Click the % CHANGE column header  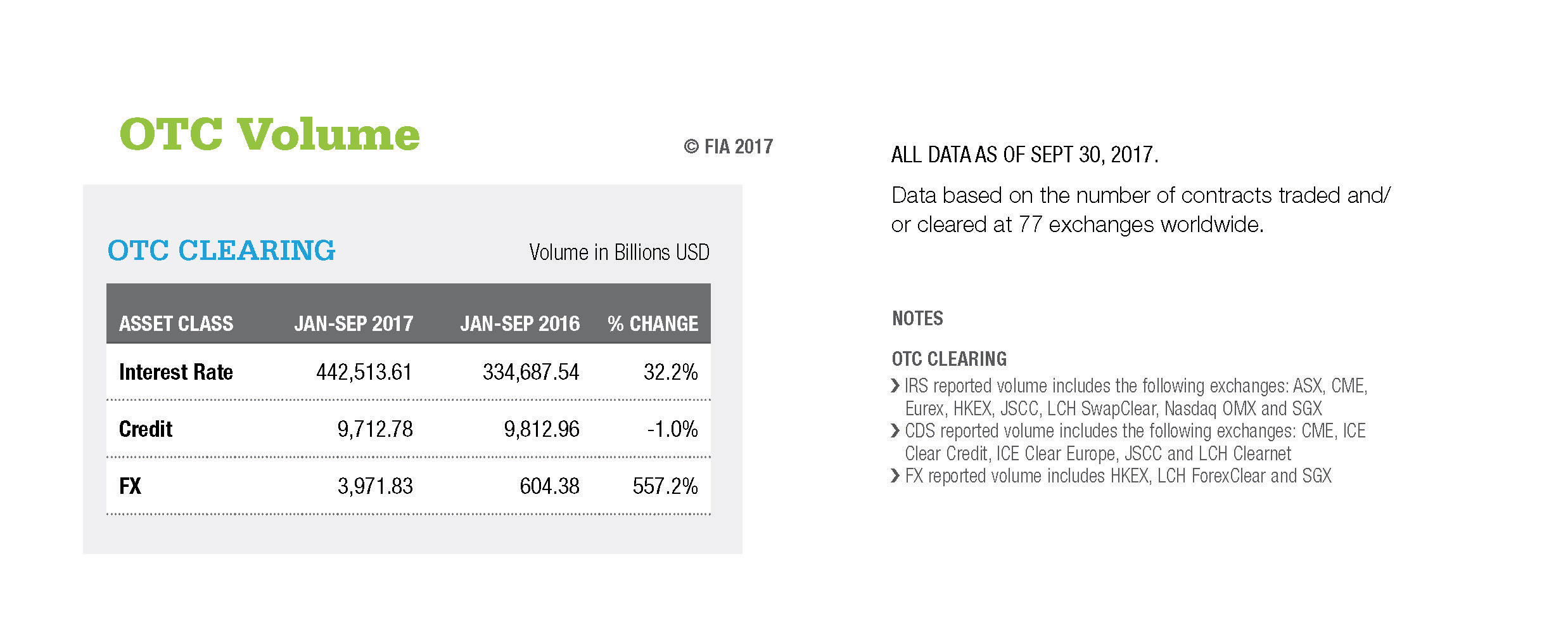coord(653,323)
